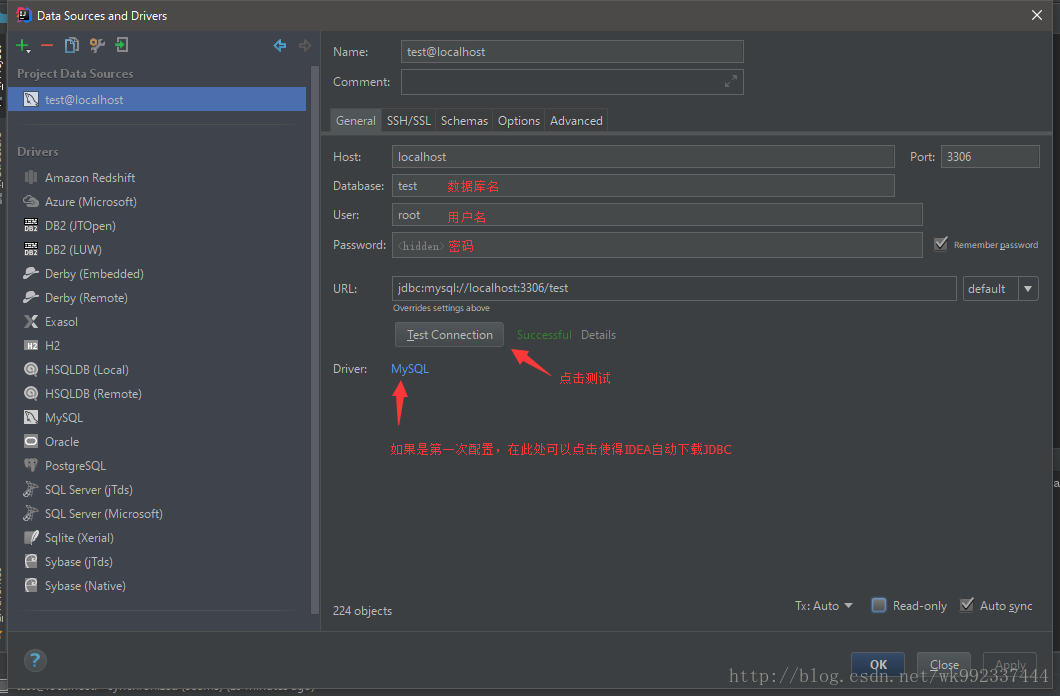
Task: Click the MySQL driver link
Action: tap(410, 369)
